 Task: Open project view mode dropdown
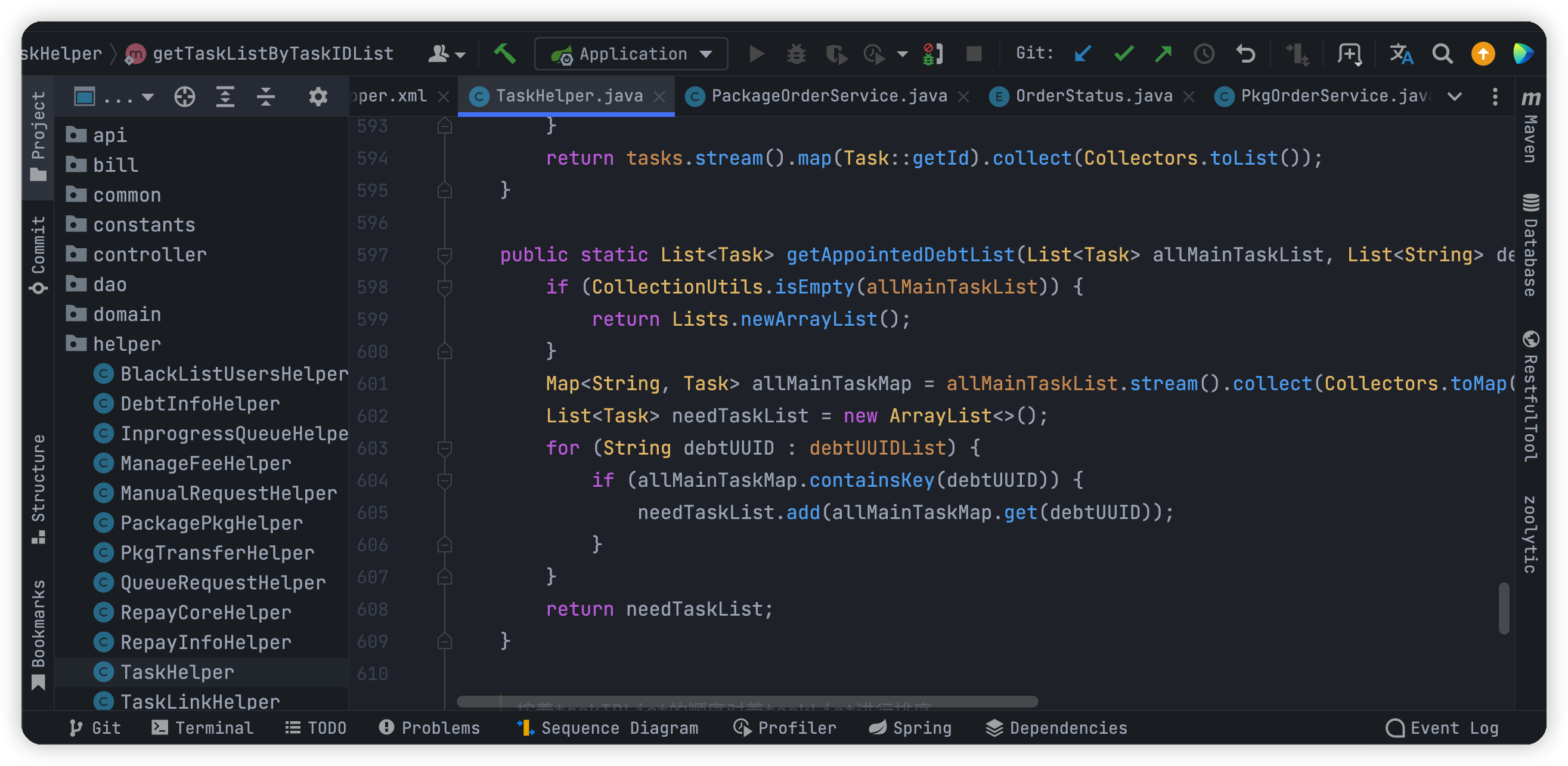[x=114, y=96]
